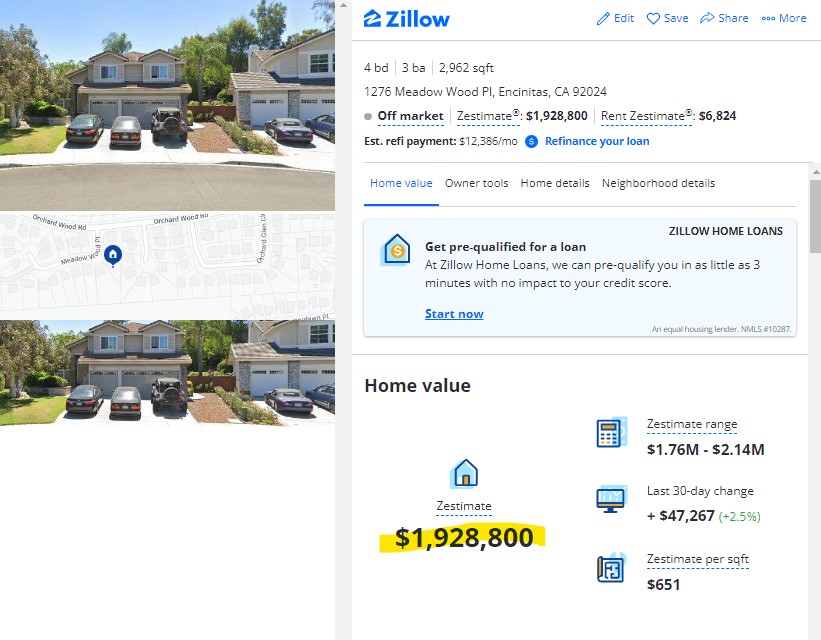
Task: Open the Home details tab
Action: 554,183
